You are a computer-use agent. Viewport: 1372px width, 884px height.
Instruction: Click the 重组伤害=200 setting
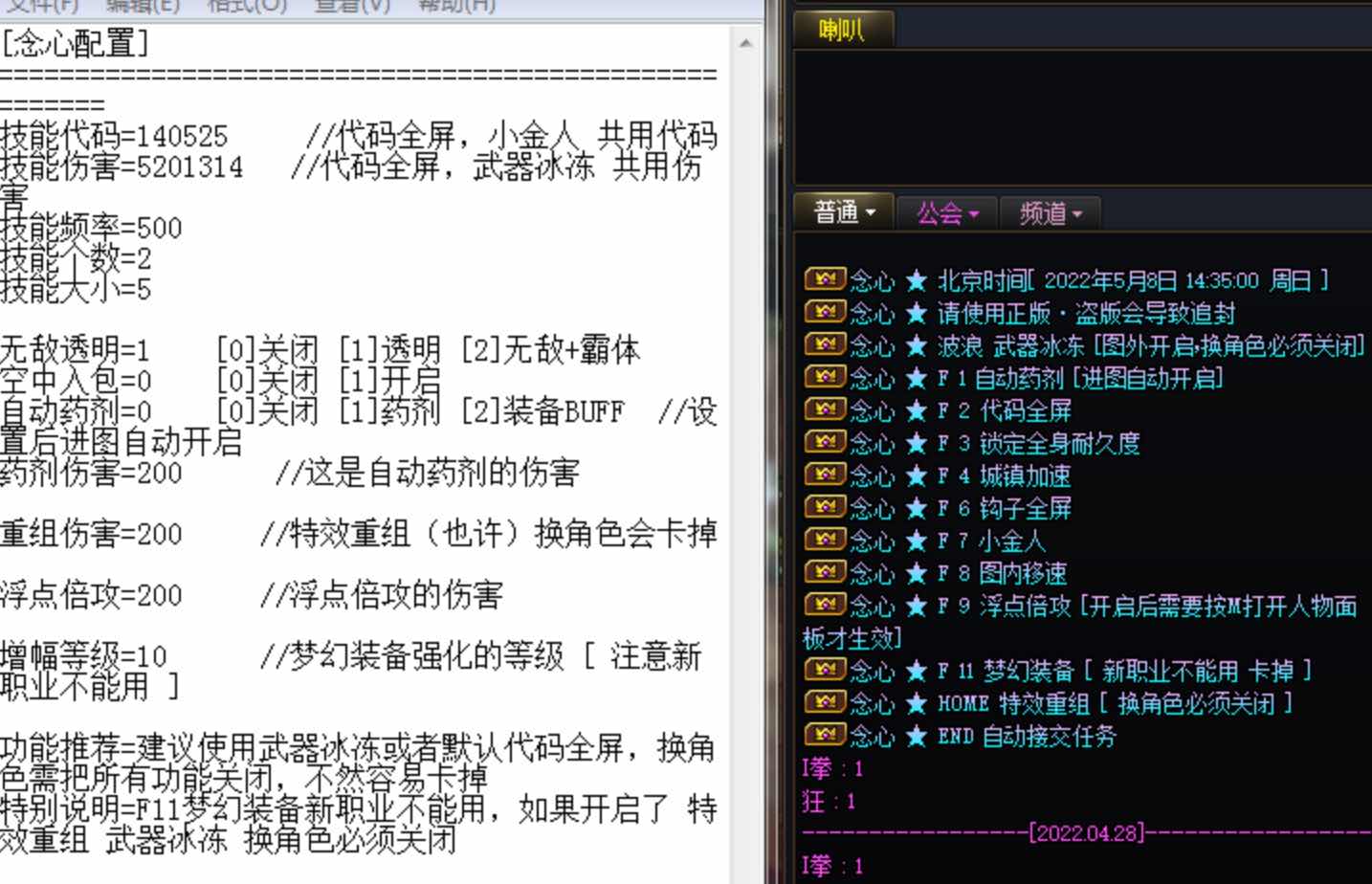coord(91,534)
